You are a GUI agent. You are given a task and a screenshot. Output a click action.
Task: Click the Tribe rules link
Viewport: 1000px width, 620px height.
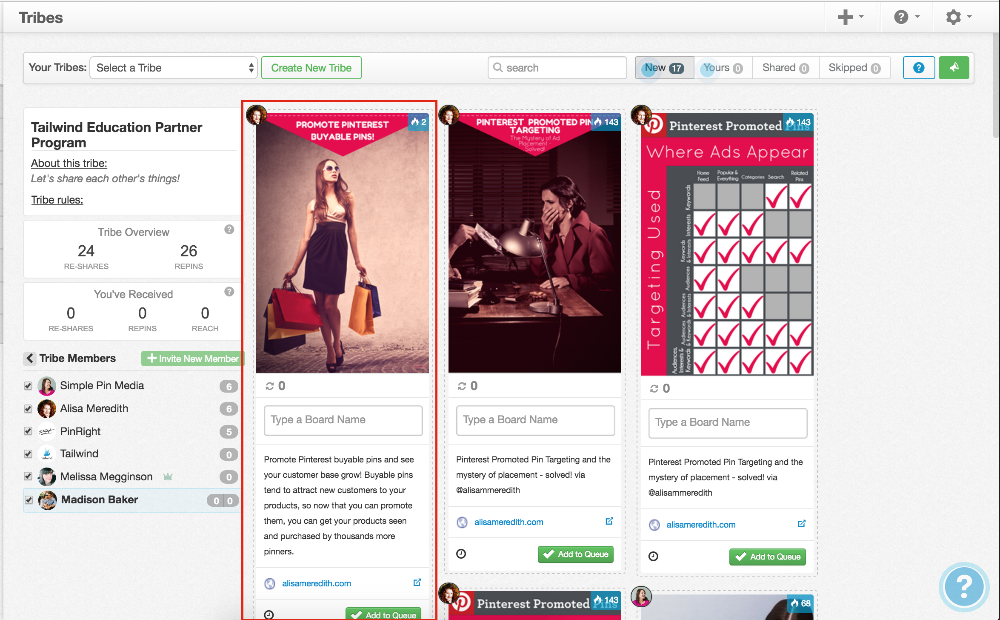coord(57,200)
